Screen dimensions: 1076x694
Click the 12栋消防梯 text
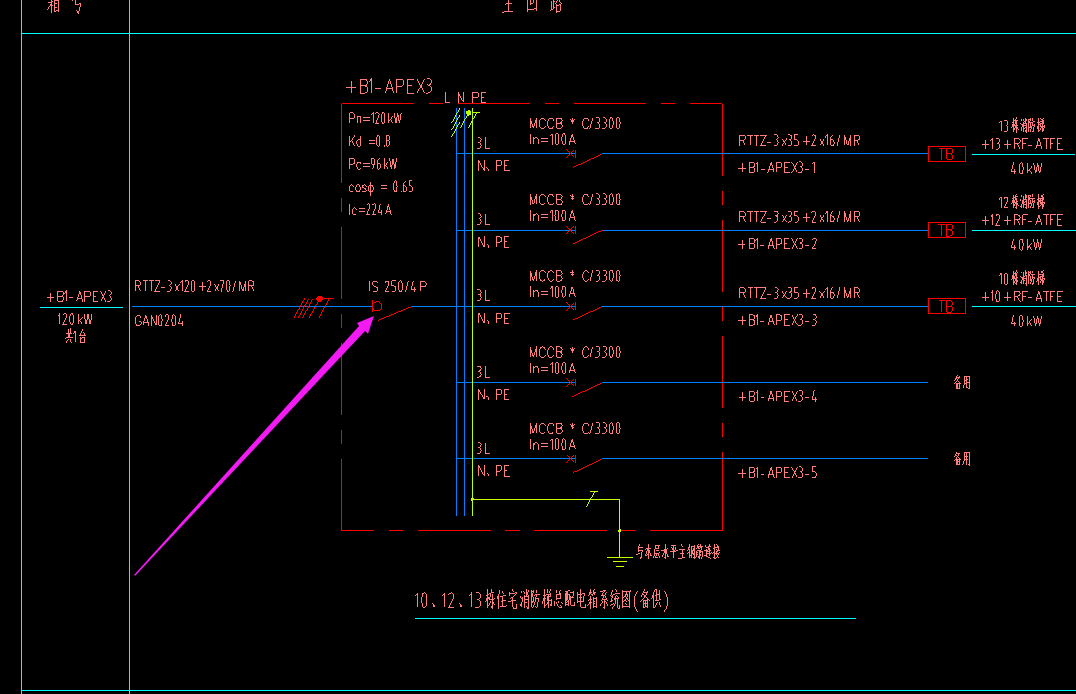1022,202
